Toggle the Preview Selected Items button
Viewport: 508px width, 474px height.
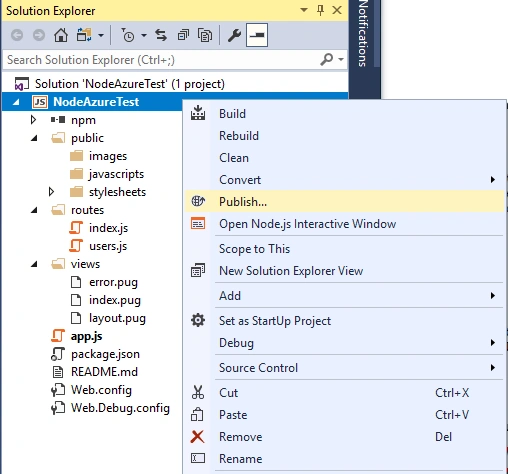tap(257, 35)
